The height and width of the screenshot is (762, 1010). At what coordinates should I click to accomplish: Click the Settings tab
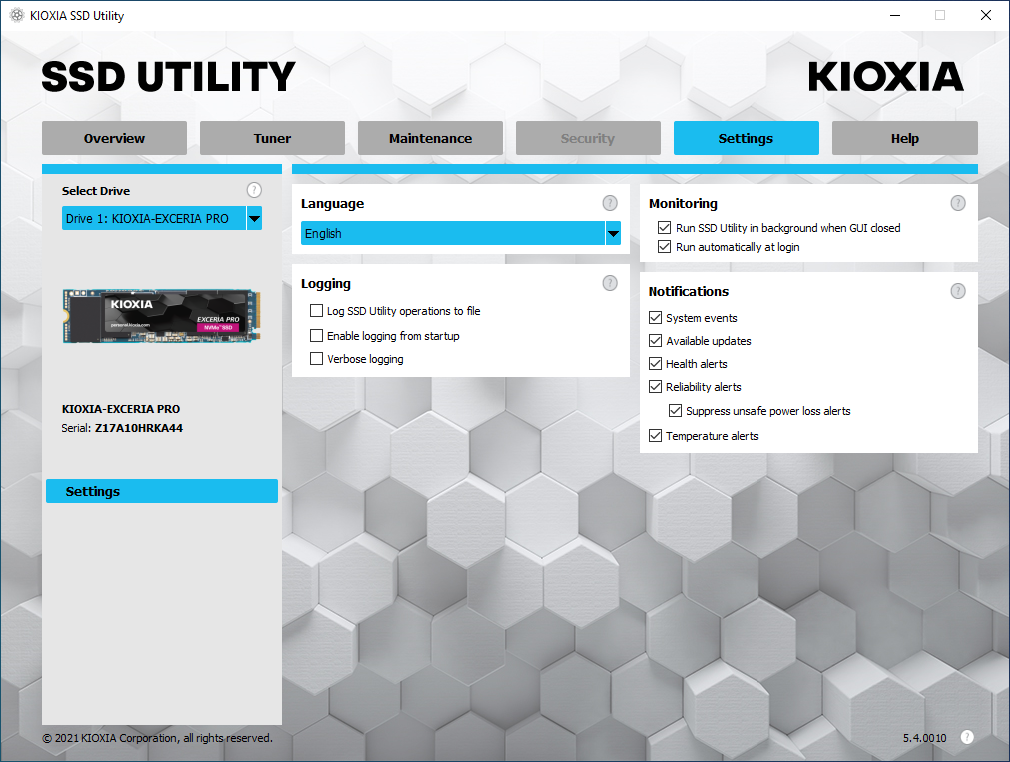(x=747, y=138)
